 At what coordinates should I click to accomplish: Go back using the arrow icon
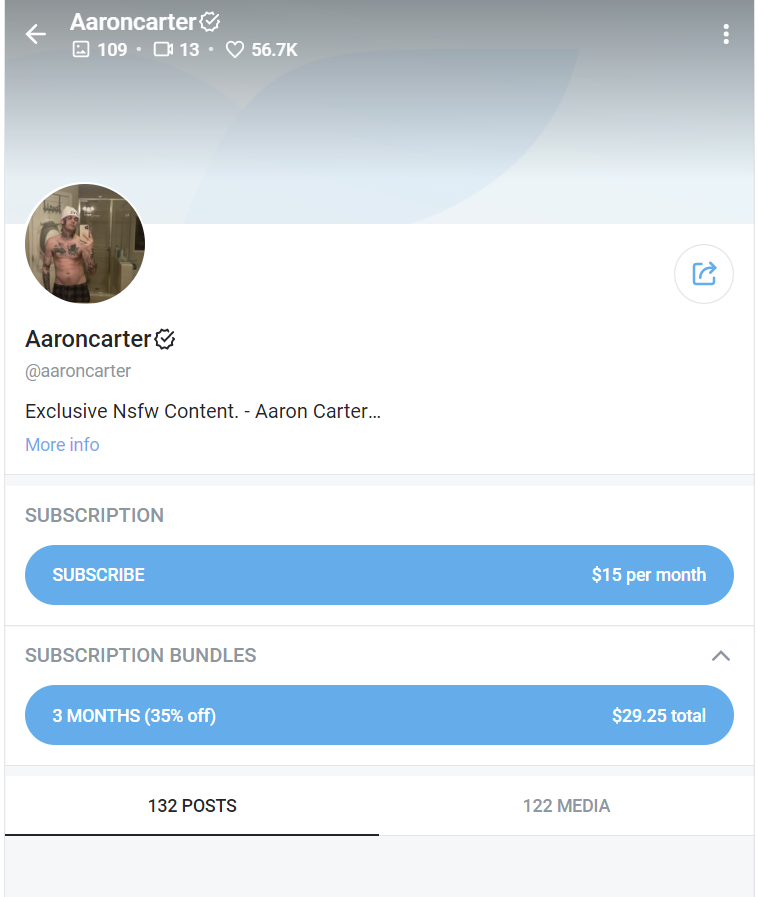tap(36, 35)
